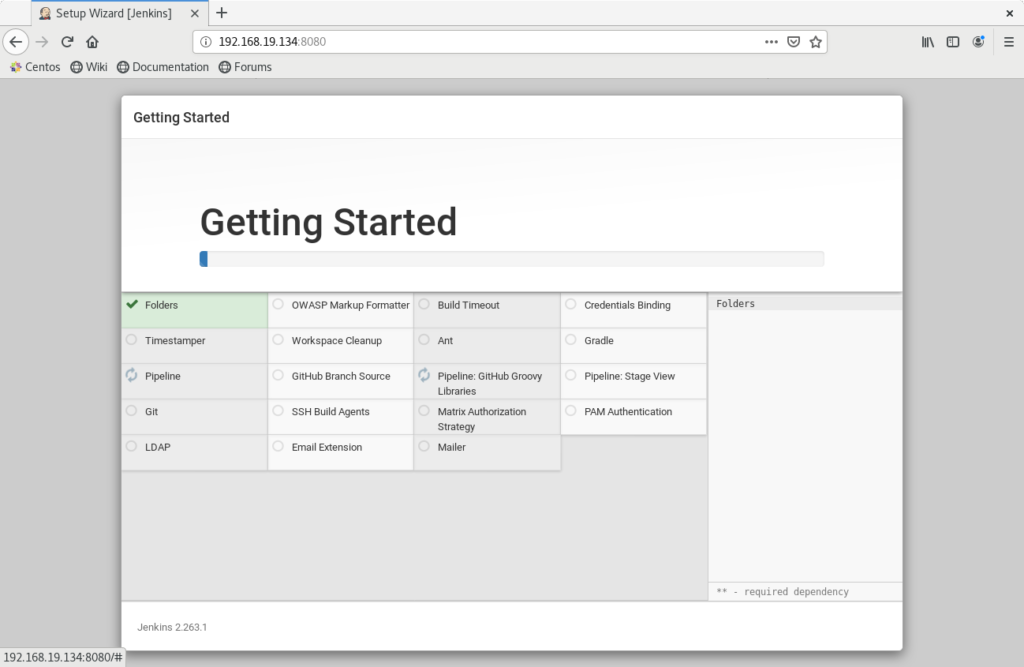Click the pending circle beside Workspace Cleanup

click(278, 340)
